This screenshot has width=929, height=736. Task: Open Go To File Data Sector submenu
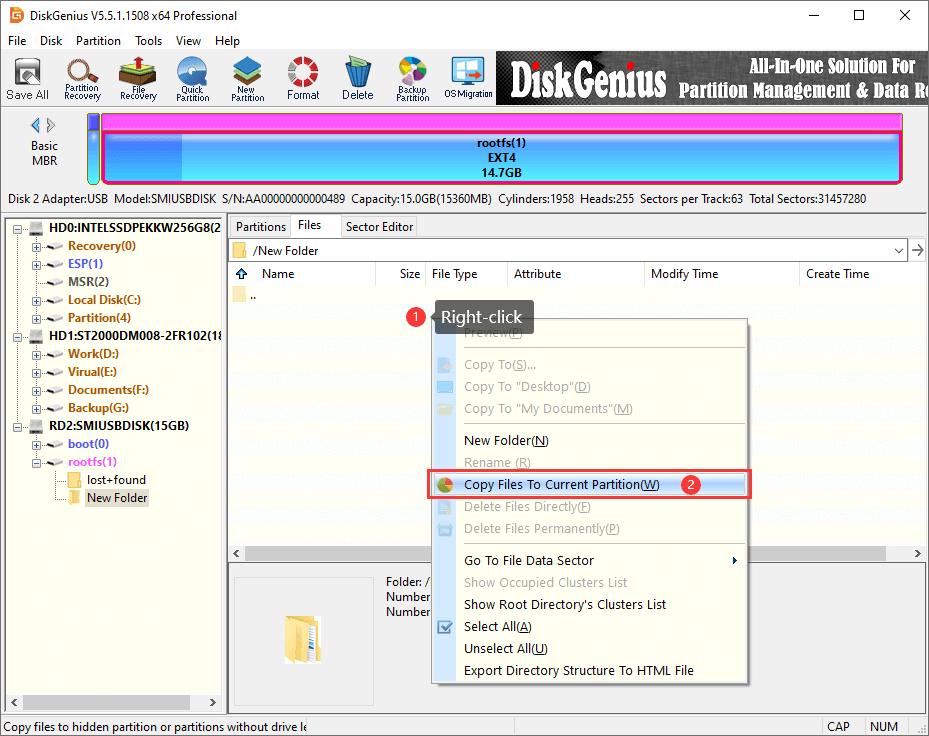(589, 561)
